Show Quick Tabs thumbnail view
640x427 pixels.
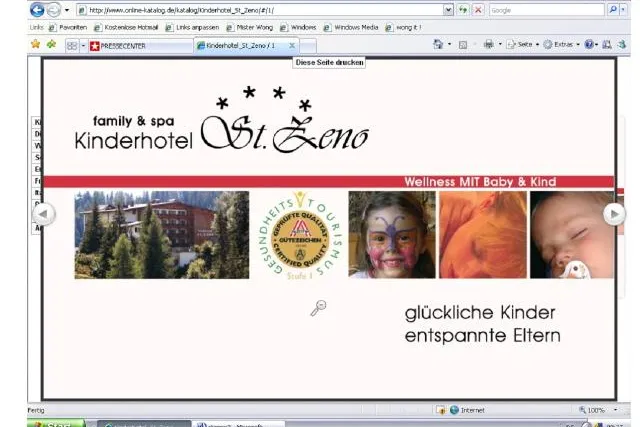pos(72,46)
